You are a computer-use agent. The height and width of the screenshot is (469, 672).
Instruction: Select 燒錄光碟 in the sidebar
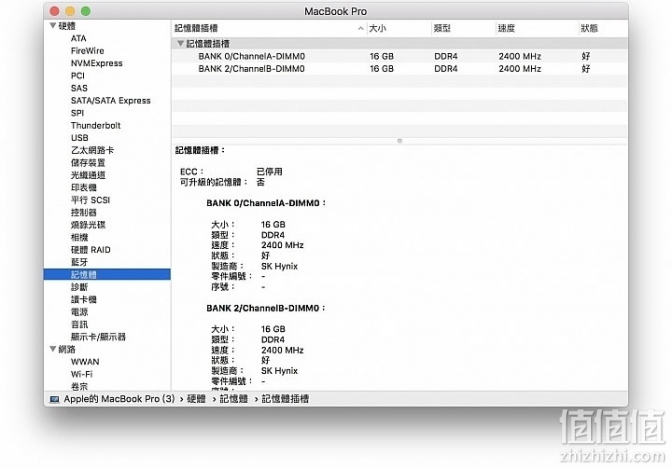(x=88, y=225)
